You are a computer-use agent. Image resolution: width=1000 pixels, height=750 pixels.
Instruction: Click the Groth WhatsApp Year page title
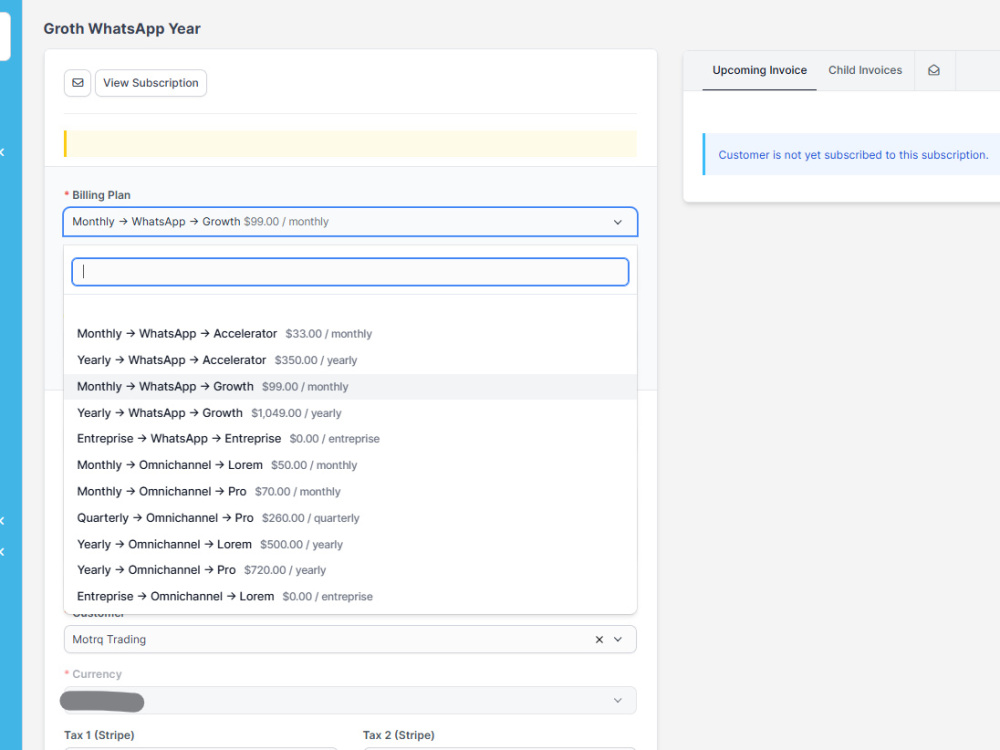(x=122, y=29)
